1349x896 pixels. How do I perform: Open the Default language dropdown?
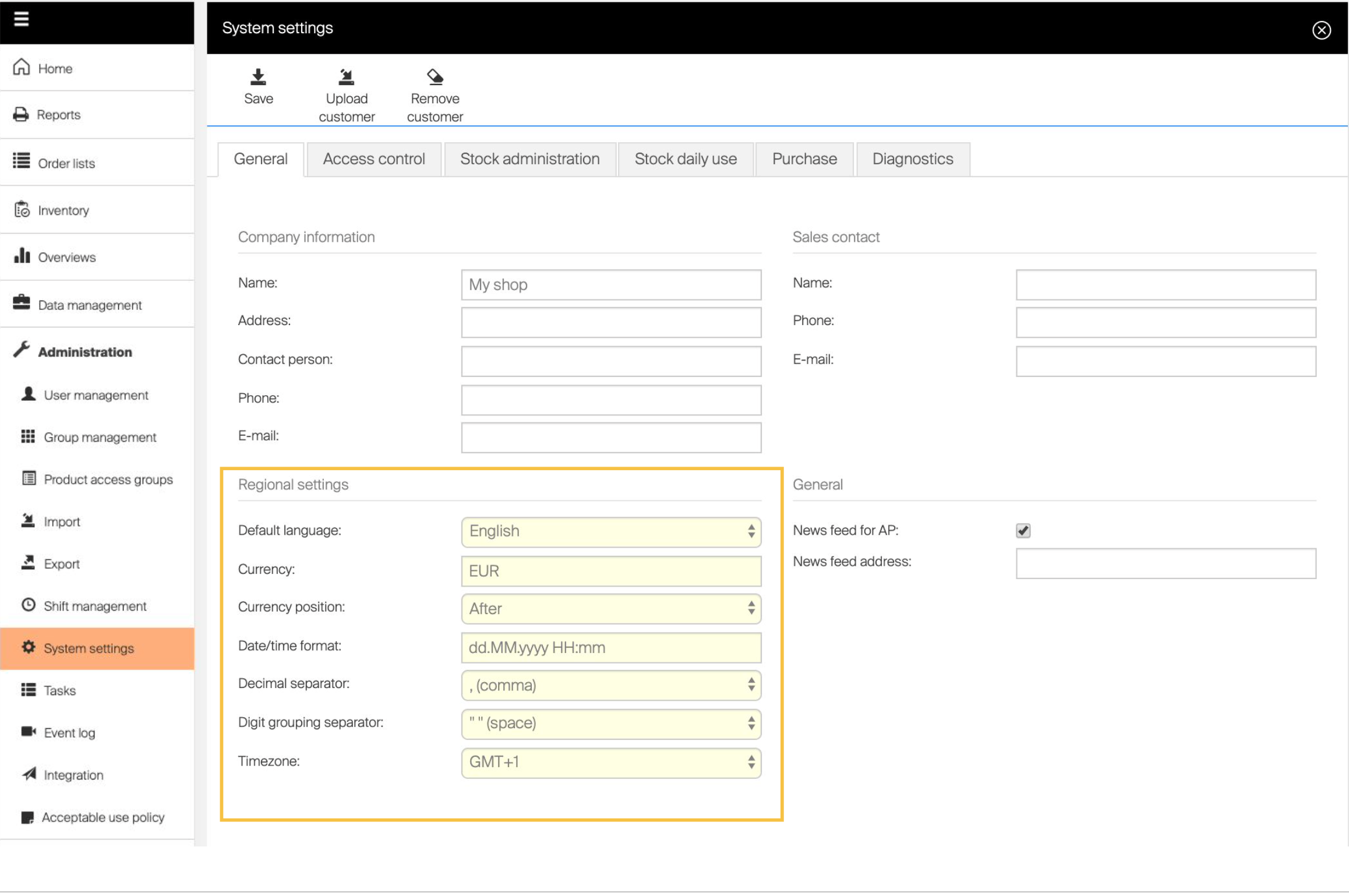(x=611, y=531)
